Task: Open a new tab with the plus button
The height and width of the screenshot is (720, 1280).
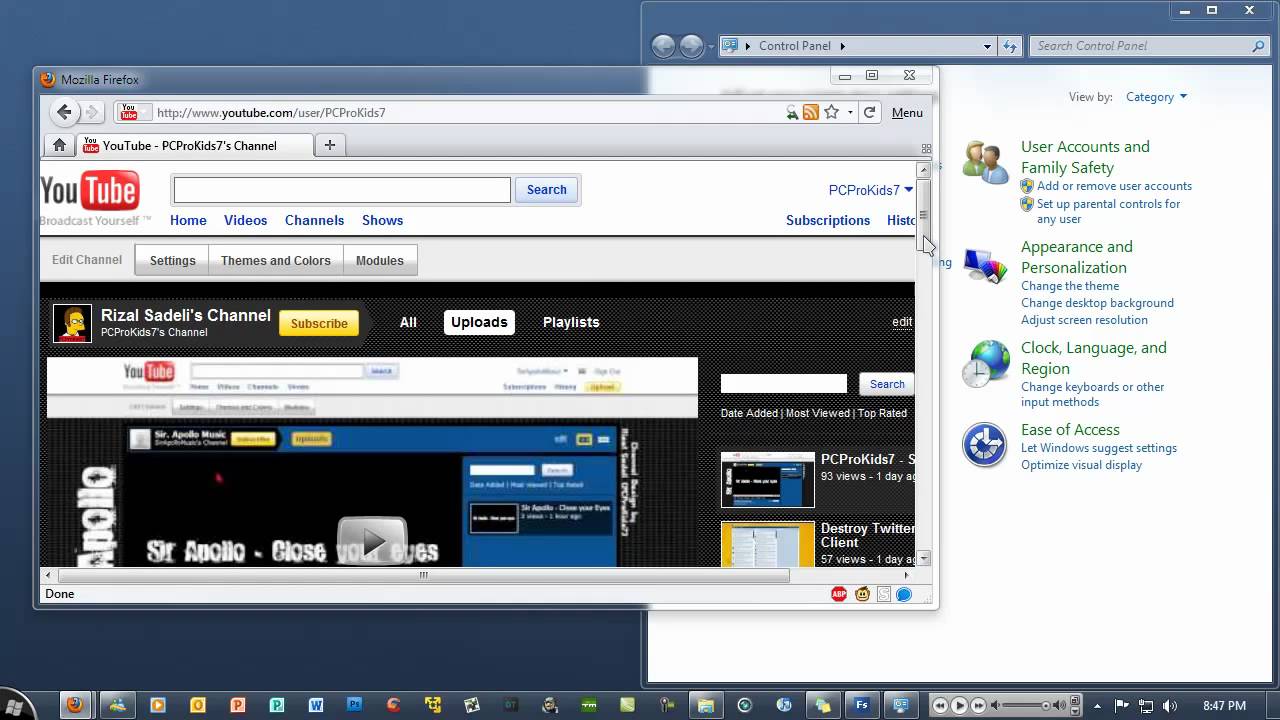Action: point(329,145)
